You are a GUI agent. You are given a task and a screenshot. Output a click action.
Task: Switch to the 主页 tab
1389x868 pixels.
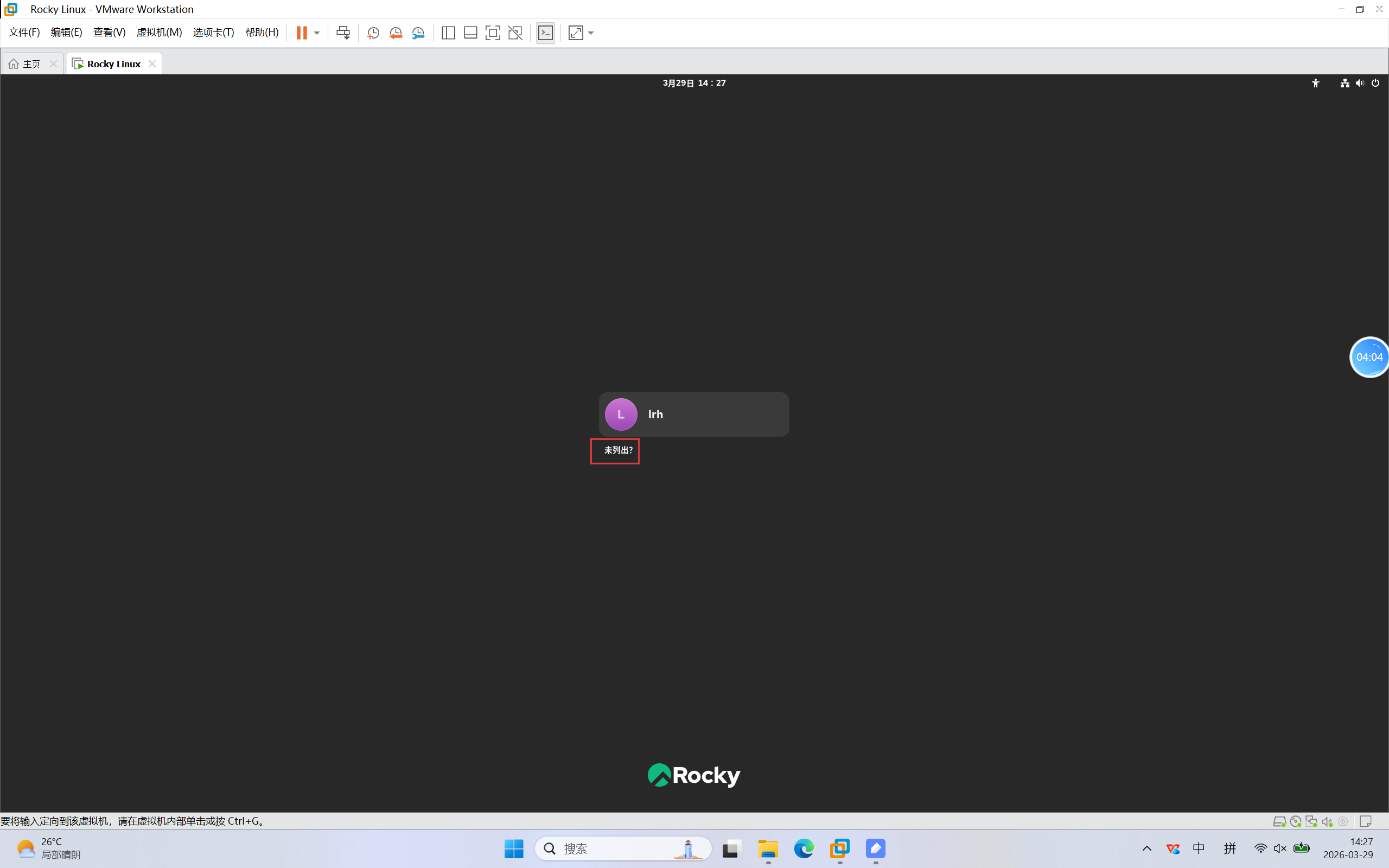tap(27, 63)
